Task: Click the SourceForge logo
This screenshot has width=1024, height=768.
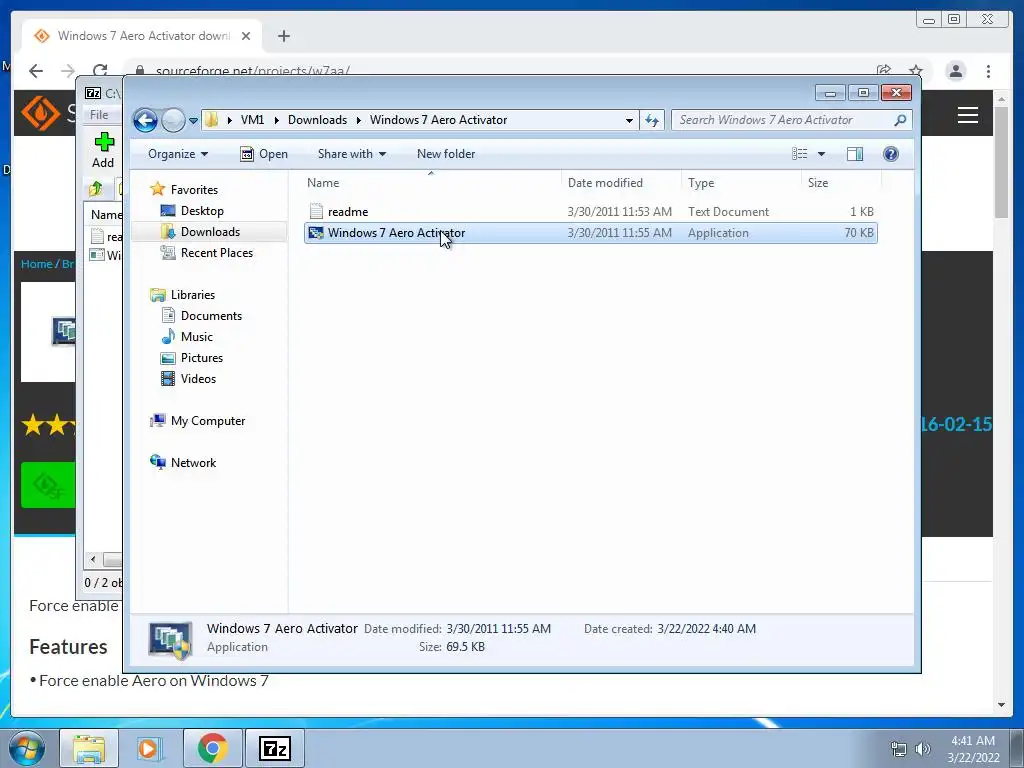Action: (40, 113)
